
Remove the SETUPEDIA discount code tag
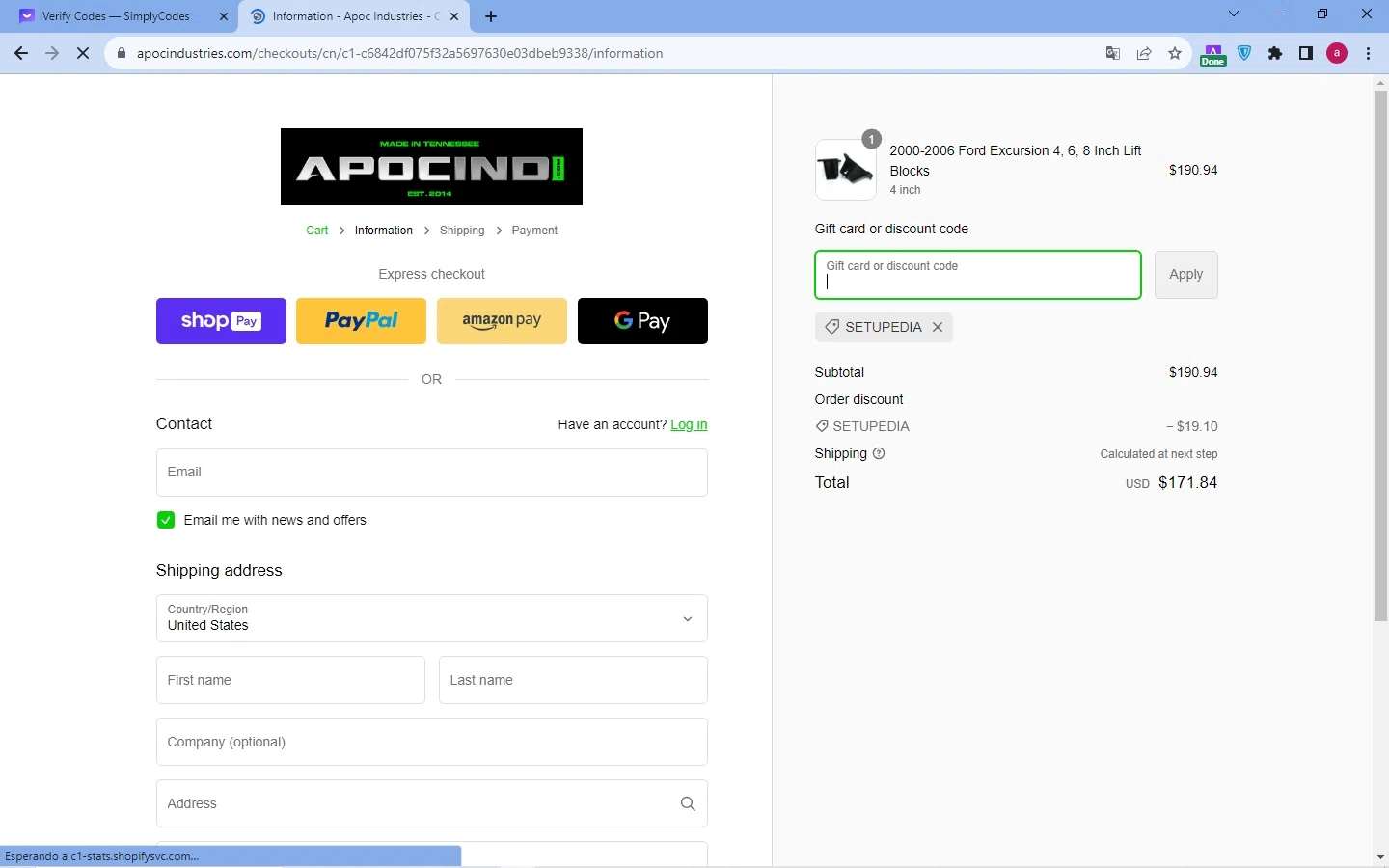[938, 327]
